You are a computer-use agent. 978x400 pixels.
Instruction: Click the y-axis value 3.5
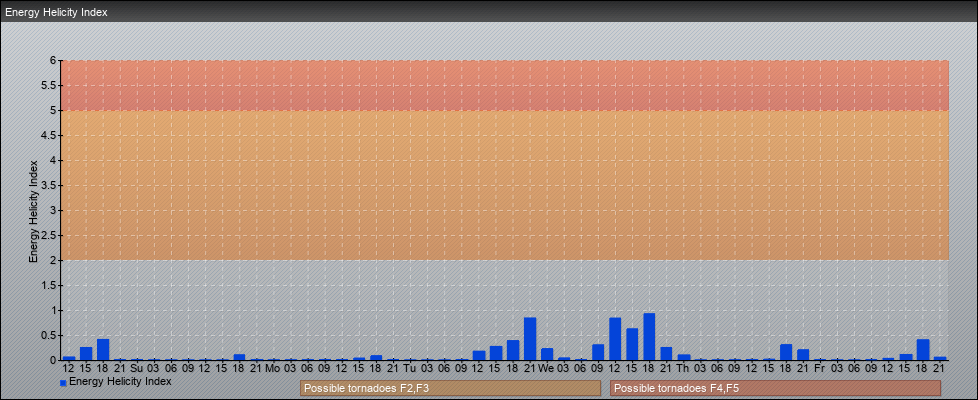pos(49,185)
